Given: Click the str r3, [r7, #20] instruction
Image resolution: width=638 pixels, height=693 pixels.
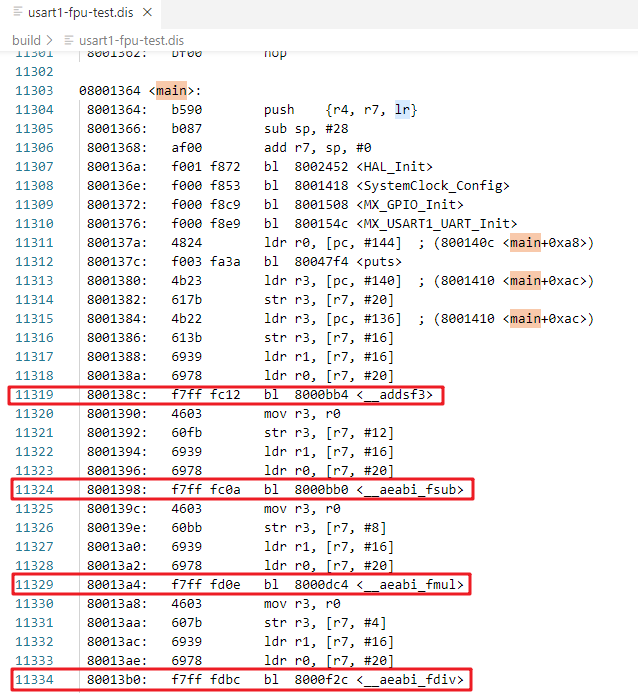Looking at the screenshot, I should click(329, 300).
